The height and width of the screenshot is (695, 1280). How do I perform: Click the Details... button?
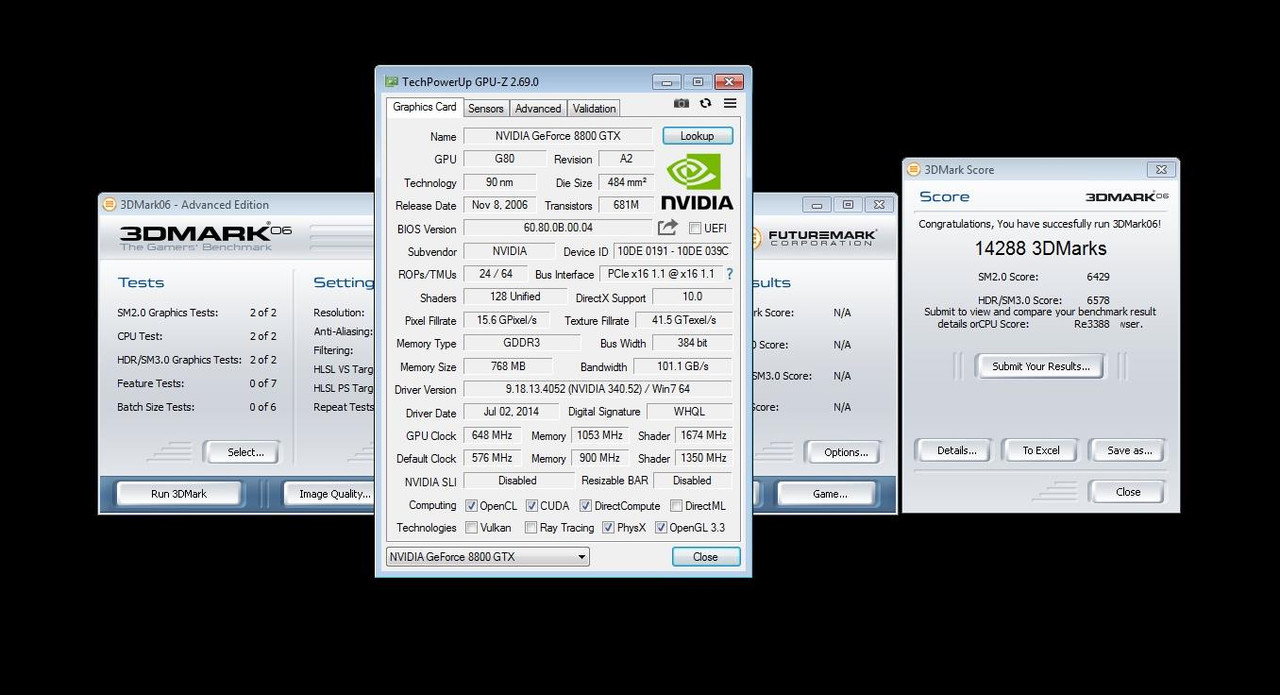[x=956, y=450]
